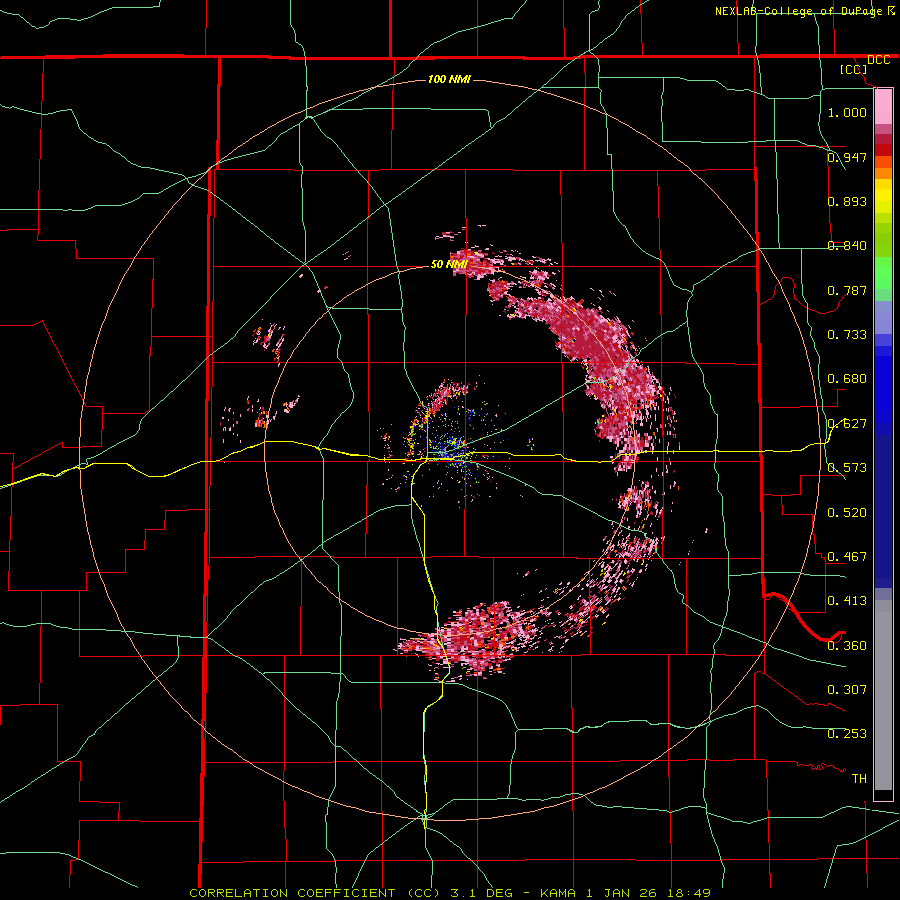Select the 0.680 legend value

(x=847, y=379)
